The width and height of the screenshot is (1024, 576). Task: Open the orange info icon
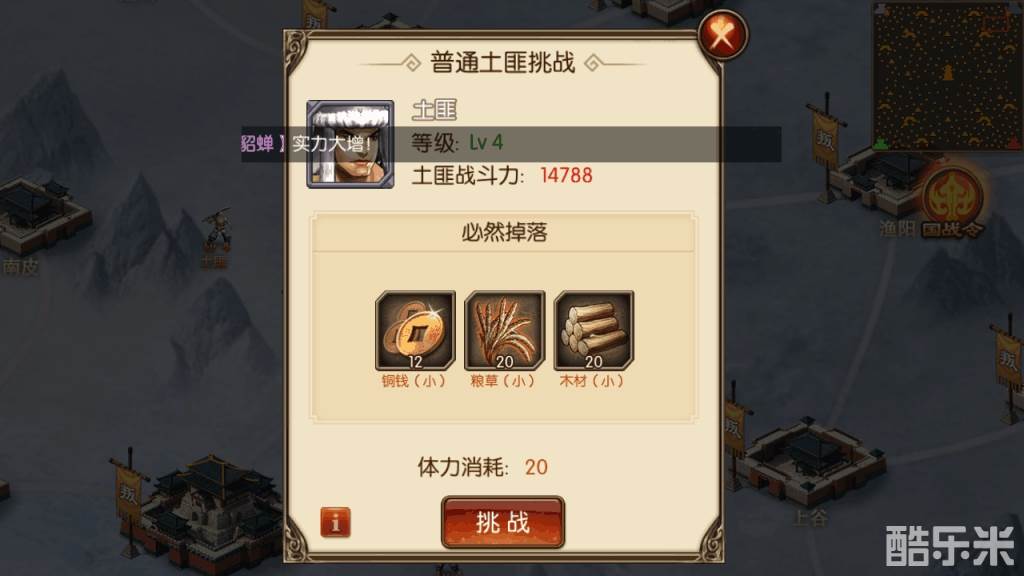(x=336, y=522)
